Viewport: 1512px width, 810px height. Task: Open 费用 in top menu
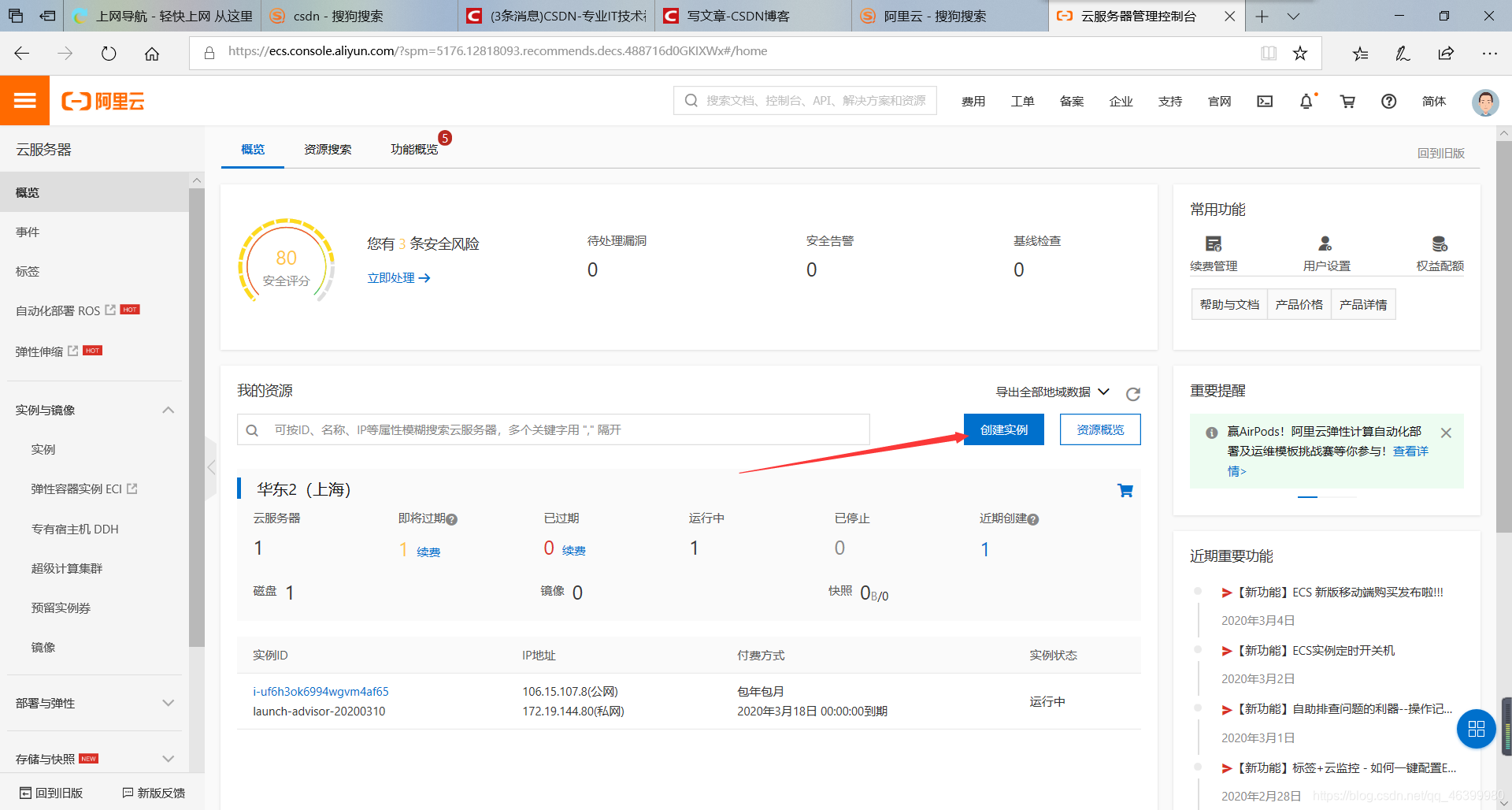pos(973,101)
